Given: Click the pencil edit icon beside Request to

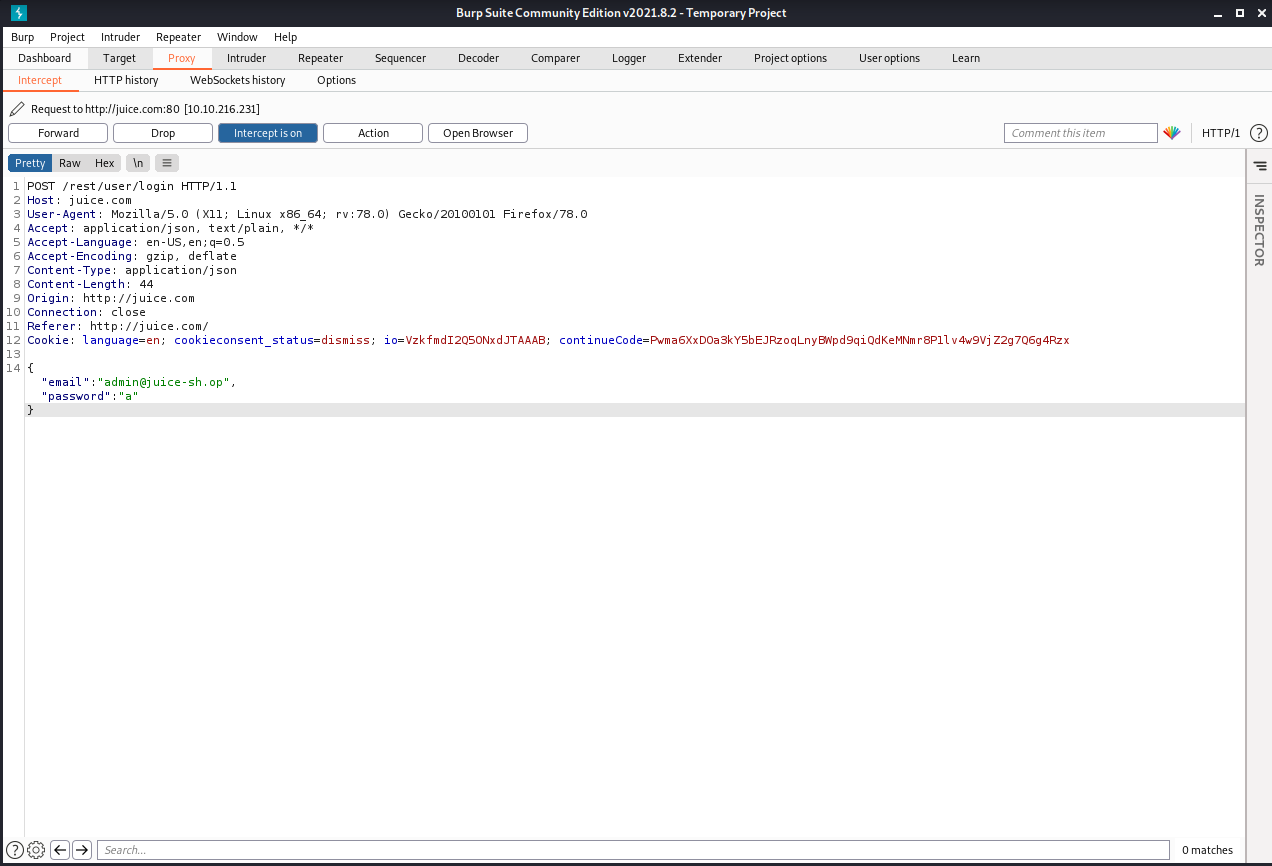Looking at the screenshot, I should [17, 109].
